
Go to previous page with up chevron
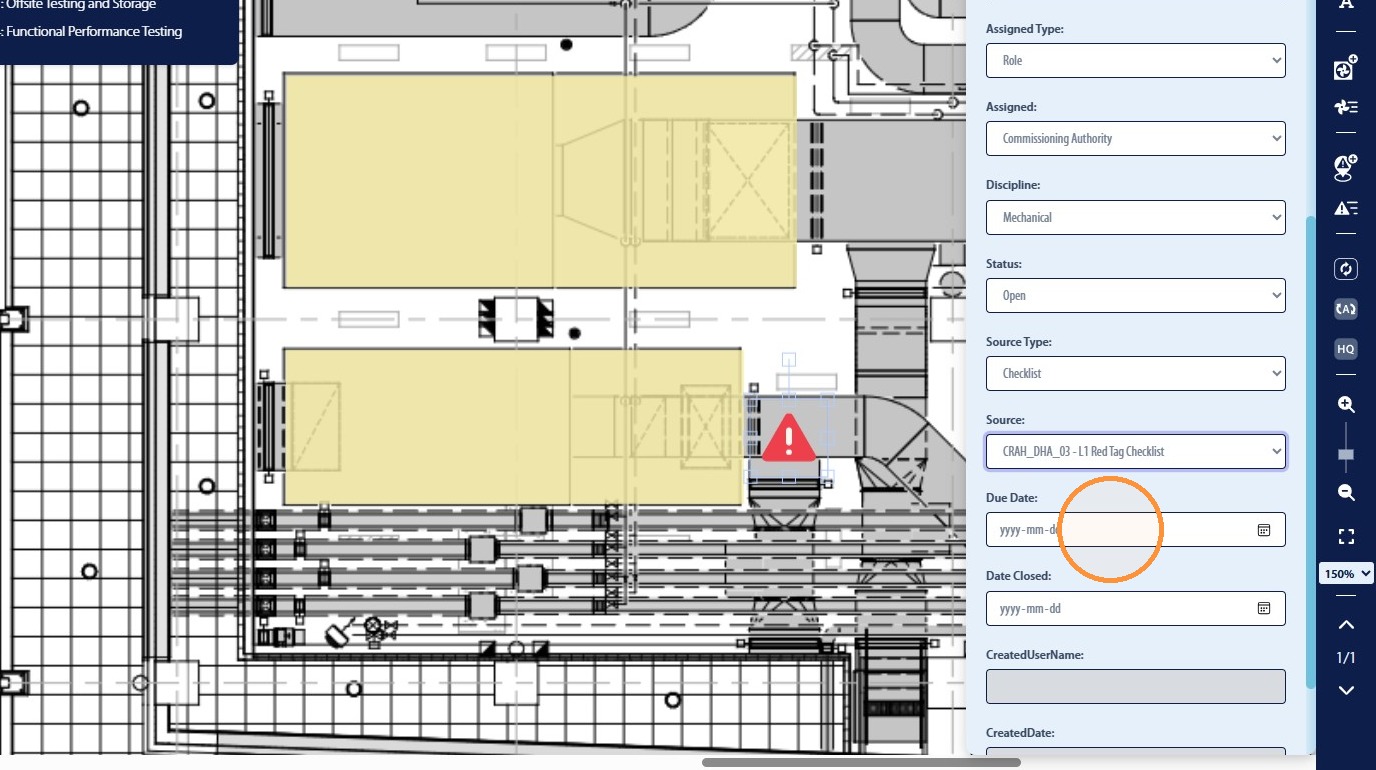[x=1346, y=625]
